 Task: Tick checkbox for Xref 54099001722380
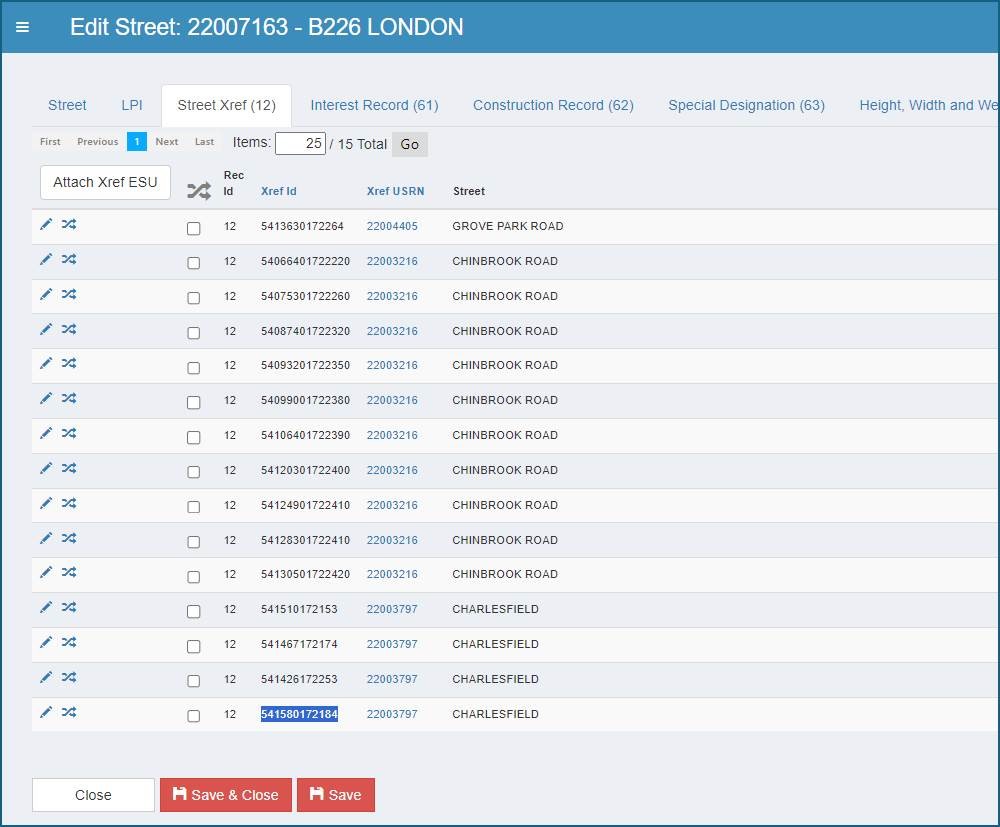[194, 402]
